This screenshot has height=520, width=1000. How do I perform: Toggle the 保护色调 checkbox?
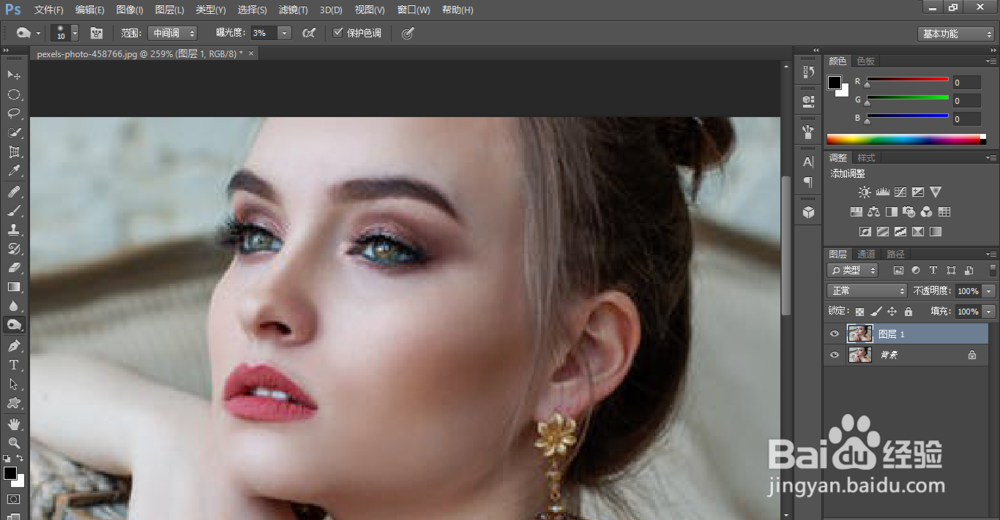coord(338,33)
